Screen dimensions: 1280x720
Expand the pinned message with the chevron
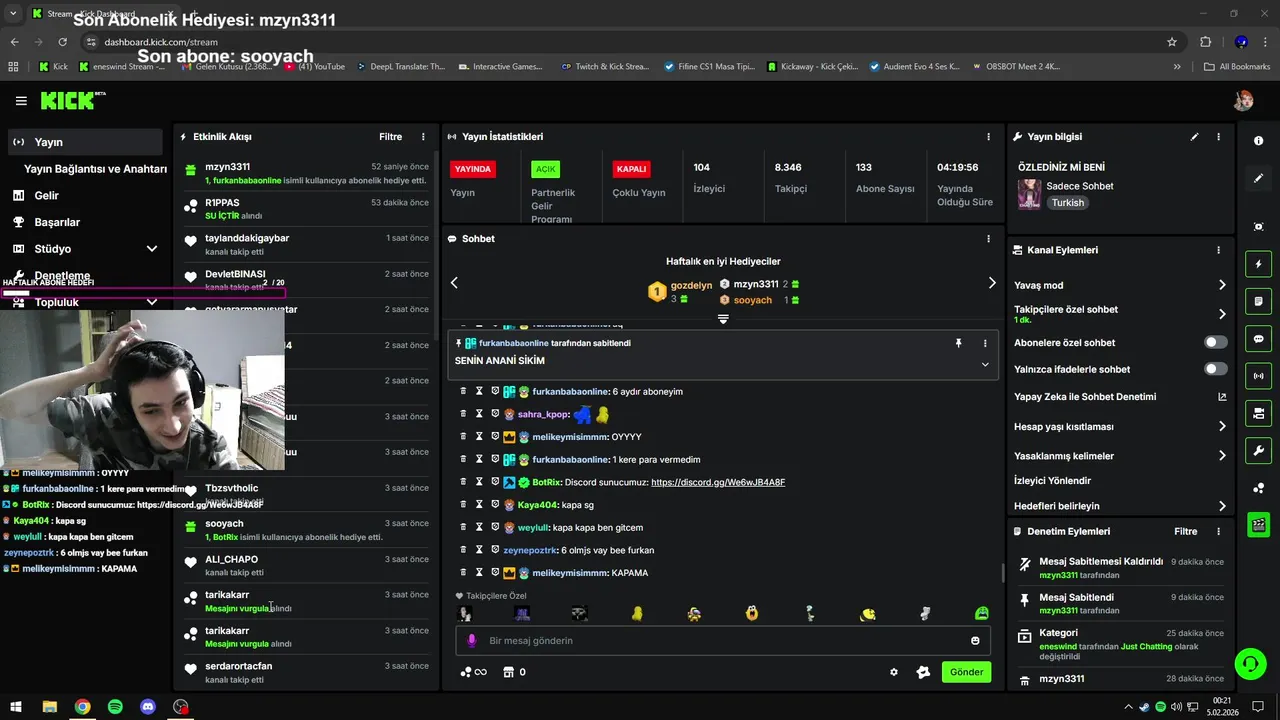tap(985, 364)
